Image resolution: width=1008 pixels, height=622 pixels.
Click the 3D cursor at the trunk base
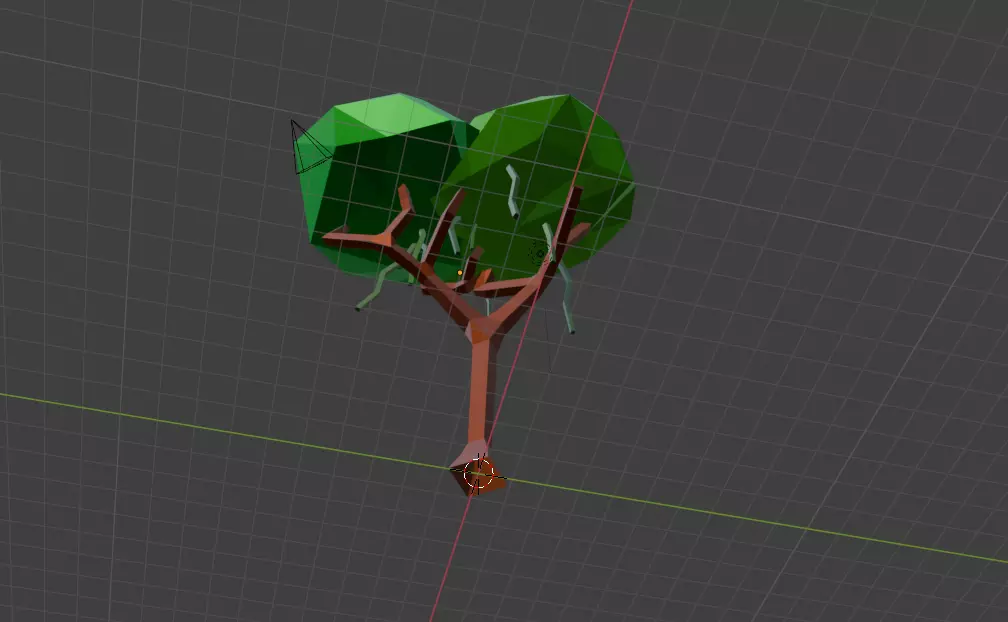coord(478,475)
